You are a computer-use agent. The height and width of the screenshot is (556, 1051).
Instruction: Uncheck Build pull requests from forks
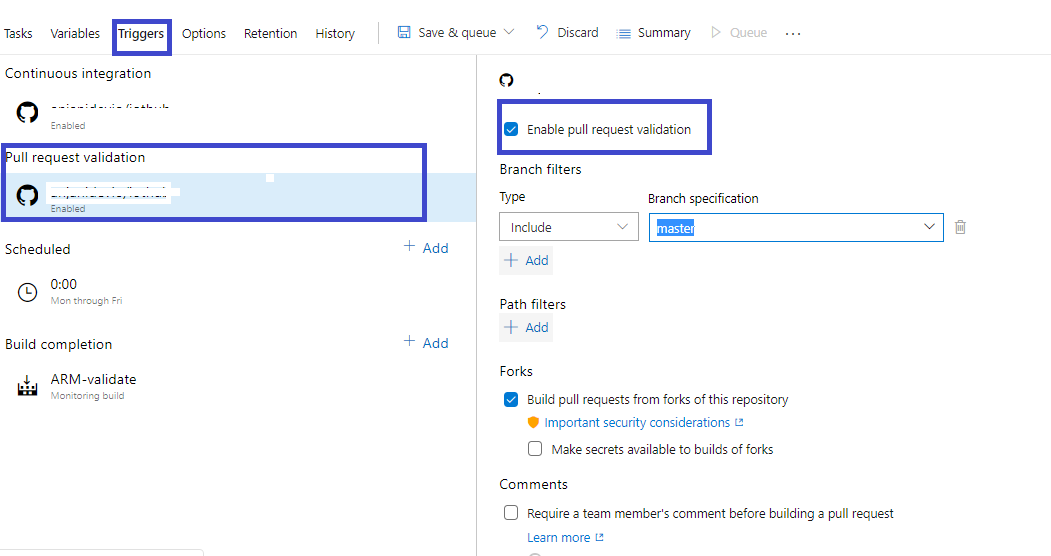coord(511,399)
